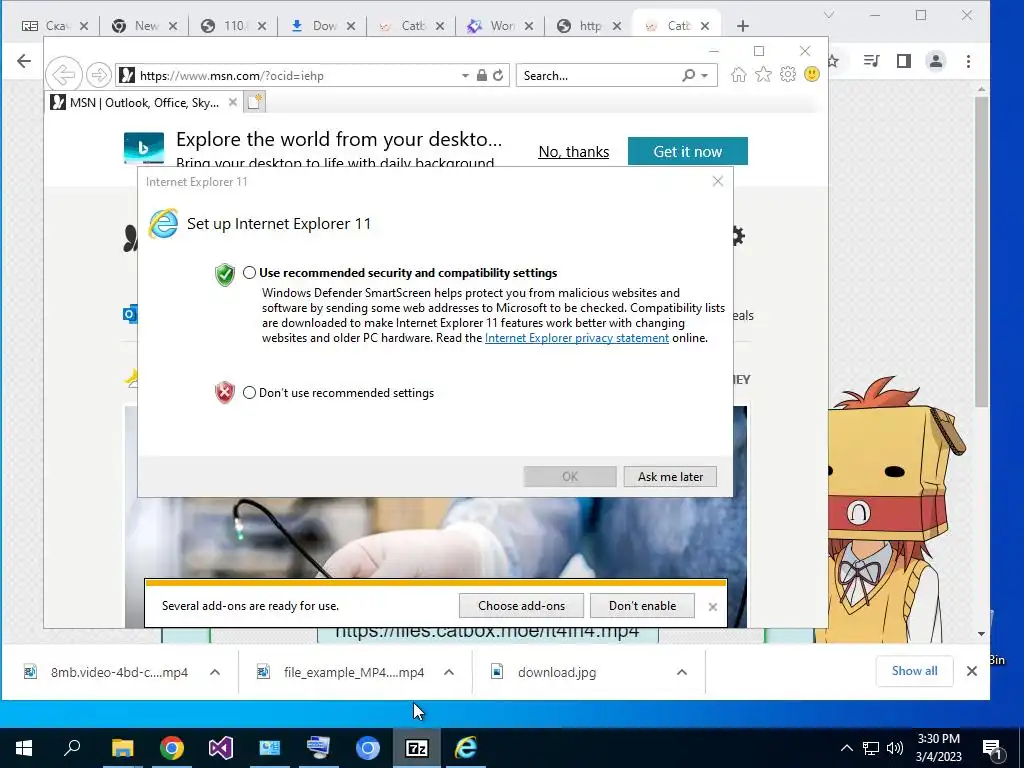Expand the IE address bar dropdown
This screenshot has height=768, width=1024.
point(465,76)
